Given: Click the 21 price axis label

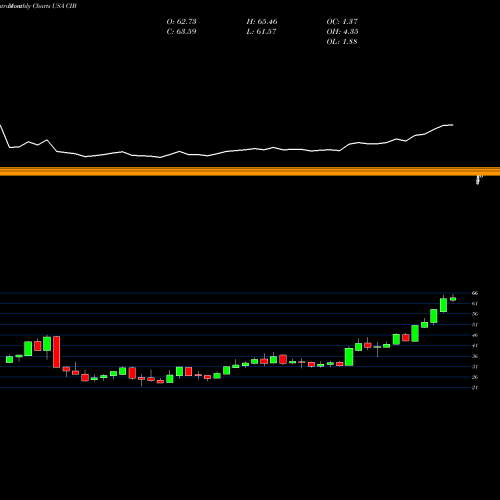Looking at the screenshot, I should point(475,388).
